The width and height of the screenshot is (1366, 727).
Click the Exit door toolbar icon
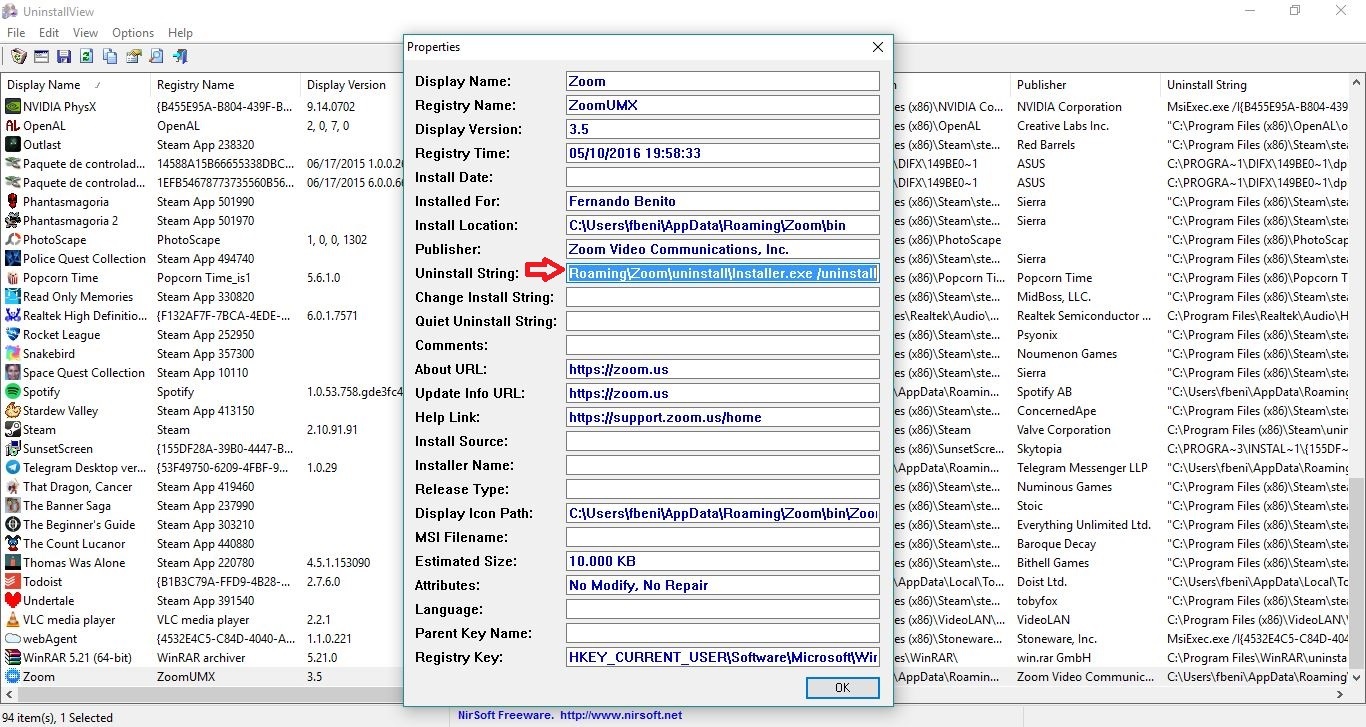(x=181, y=57)
